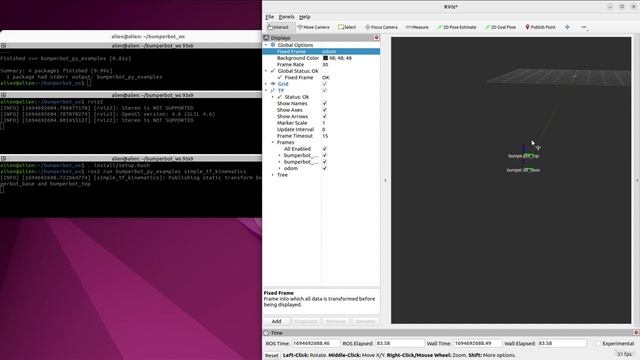Toggle the Grid display checkbox
The height and width of the screenshot is (360, 640).
pyautogui.click(x=324, y=84)
